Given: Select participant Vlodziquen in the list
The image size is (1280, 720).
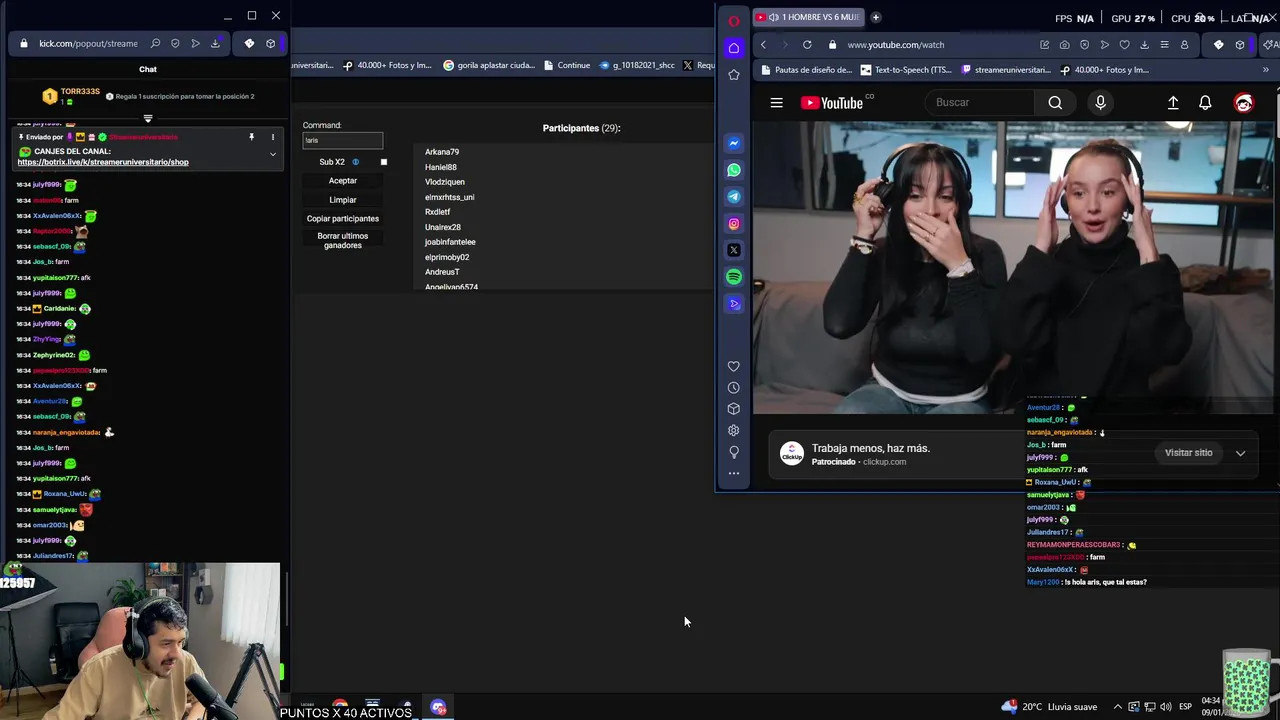Looking at the screenshot, I should [445, 182].
